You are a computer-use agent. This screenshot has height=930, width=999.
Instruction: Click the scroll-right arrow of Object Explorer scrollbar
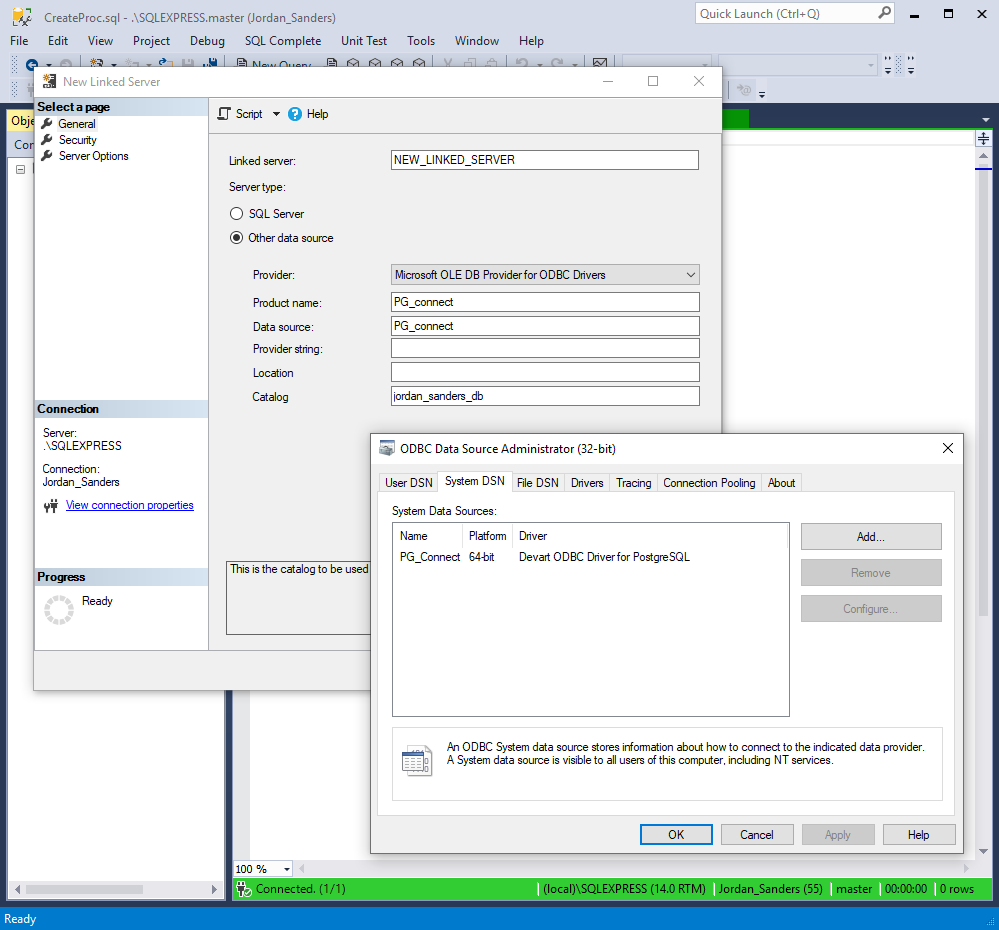click(215, 889)
